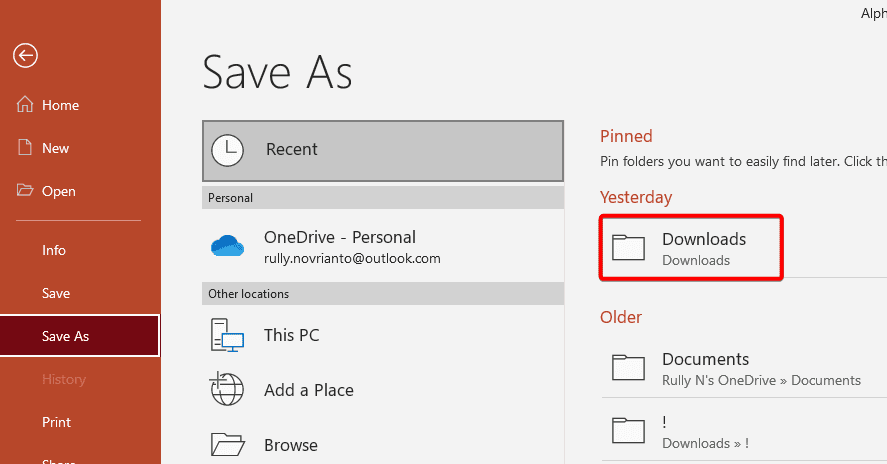Click the 'Downloads » !' path text

705,443
